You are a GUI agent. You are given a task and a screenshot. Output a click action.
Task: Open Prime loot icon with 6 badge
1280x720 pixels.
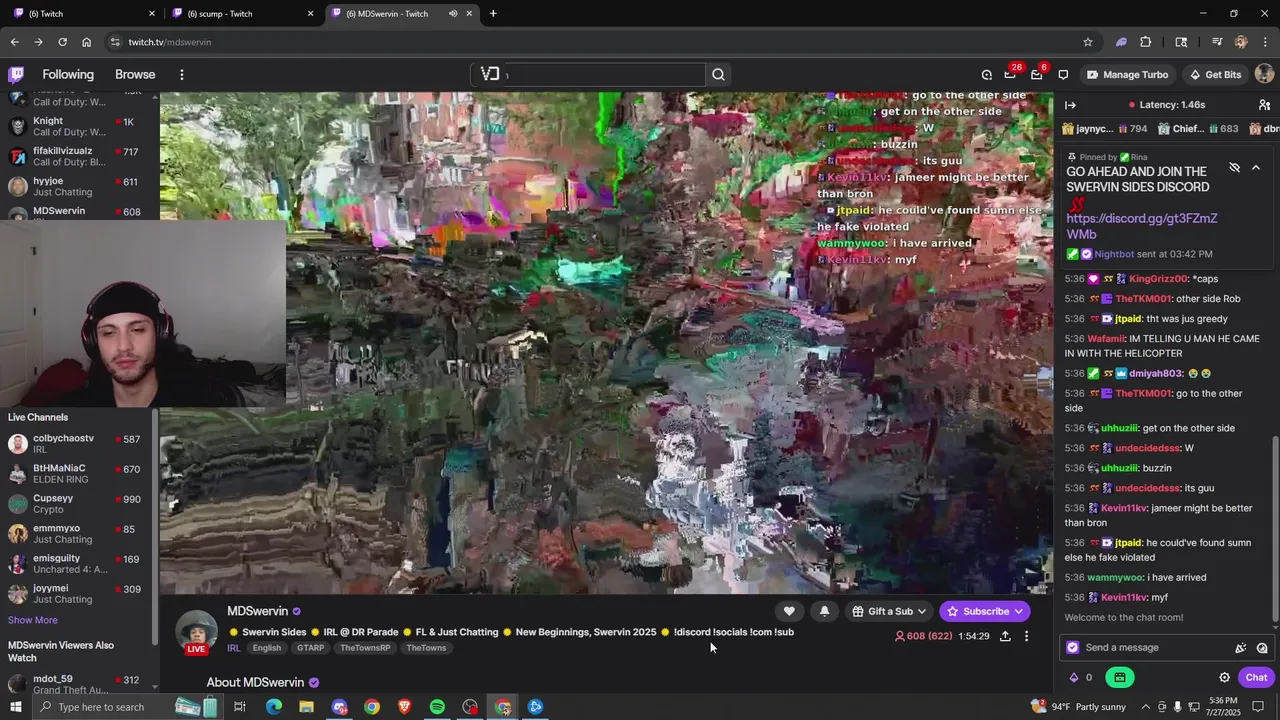point(1036,74)
